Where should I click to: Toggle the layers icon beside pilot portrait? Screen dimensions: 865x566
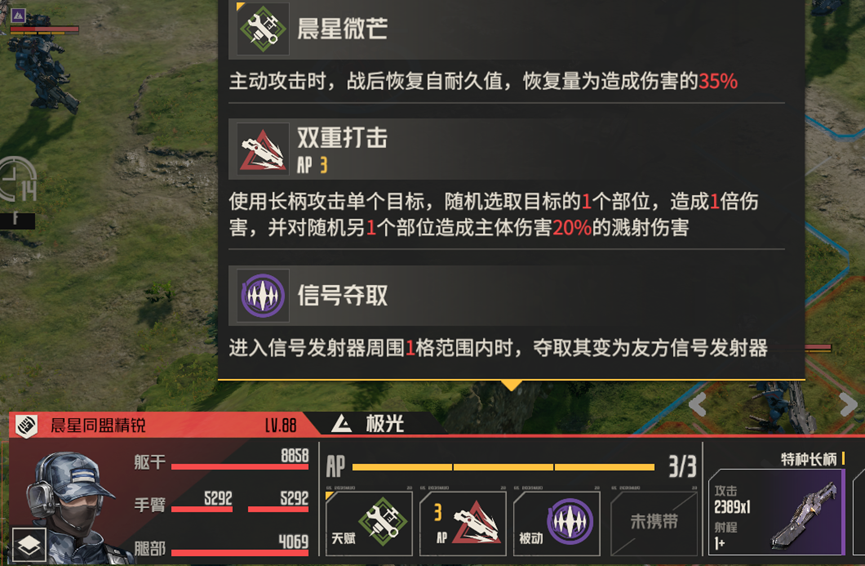point(29,545)
